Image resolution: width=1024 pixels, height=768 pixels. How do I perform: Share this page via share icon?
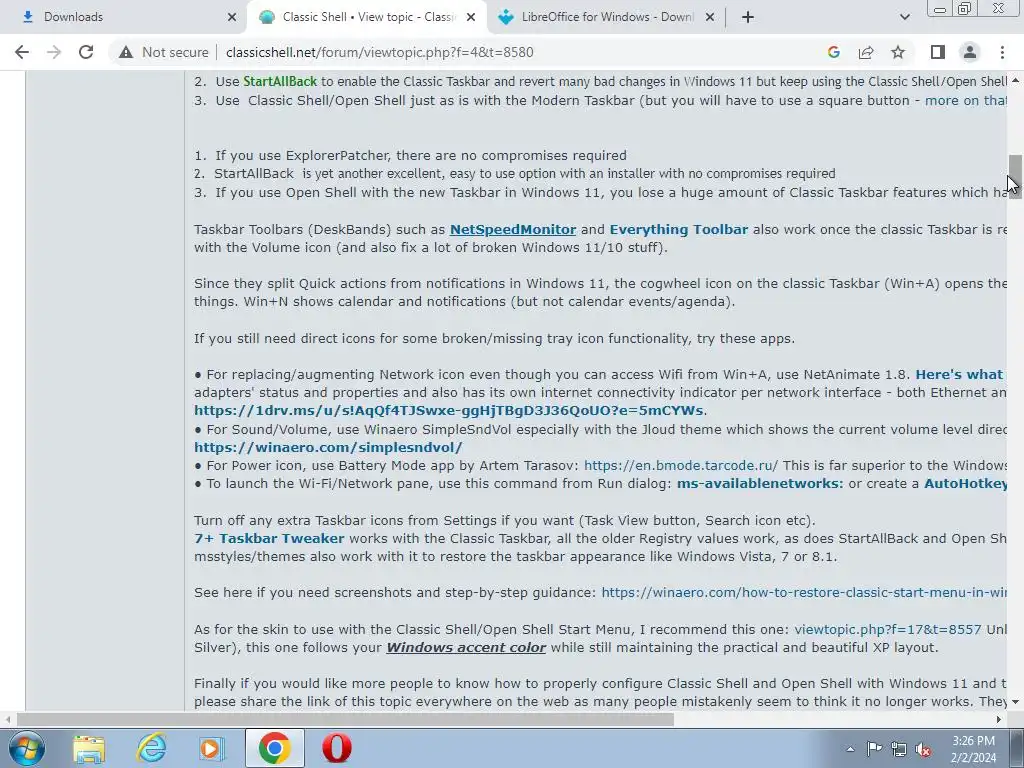[x=866, y=52]
